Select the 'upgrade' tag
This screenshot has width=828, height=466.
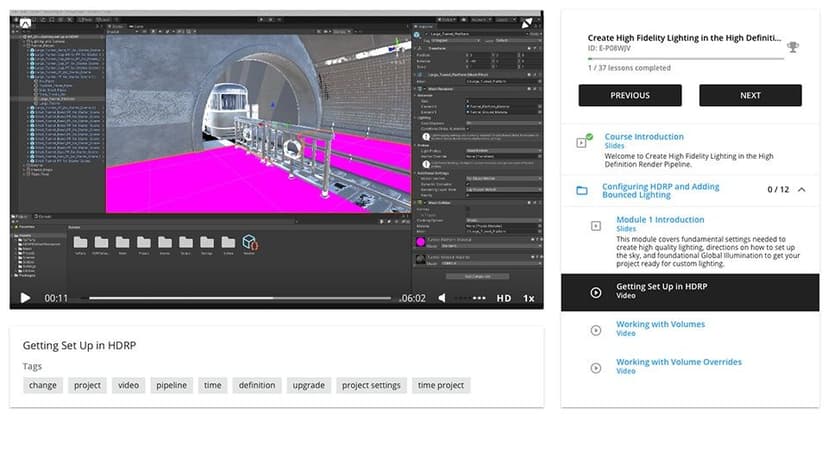(x=308, y=385)
